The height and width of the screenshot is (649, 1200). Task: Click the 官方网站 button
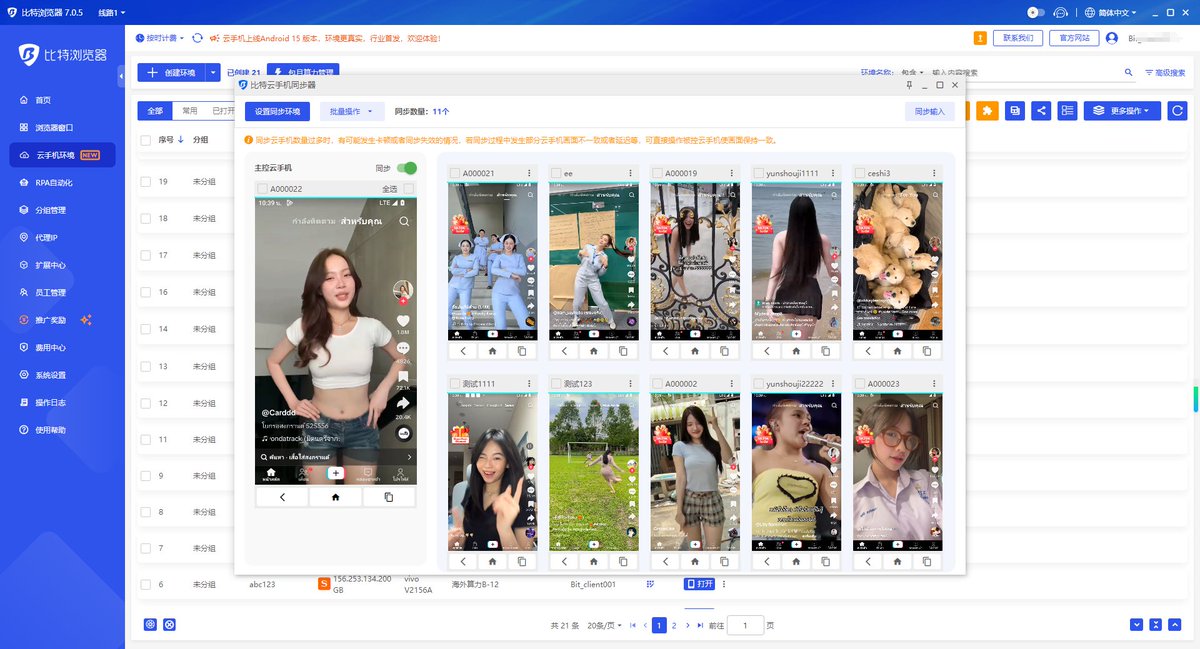click(1073, 38)
